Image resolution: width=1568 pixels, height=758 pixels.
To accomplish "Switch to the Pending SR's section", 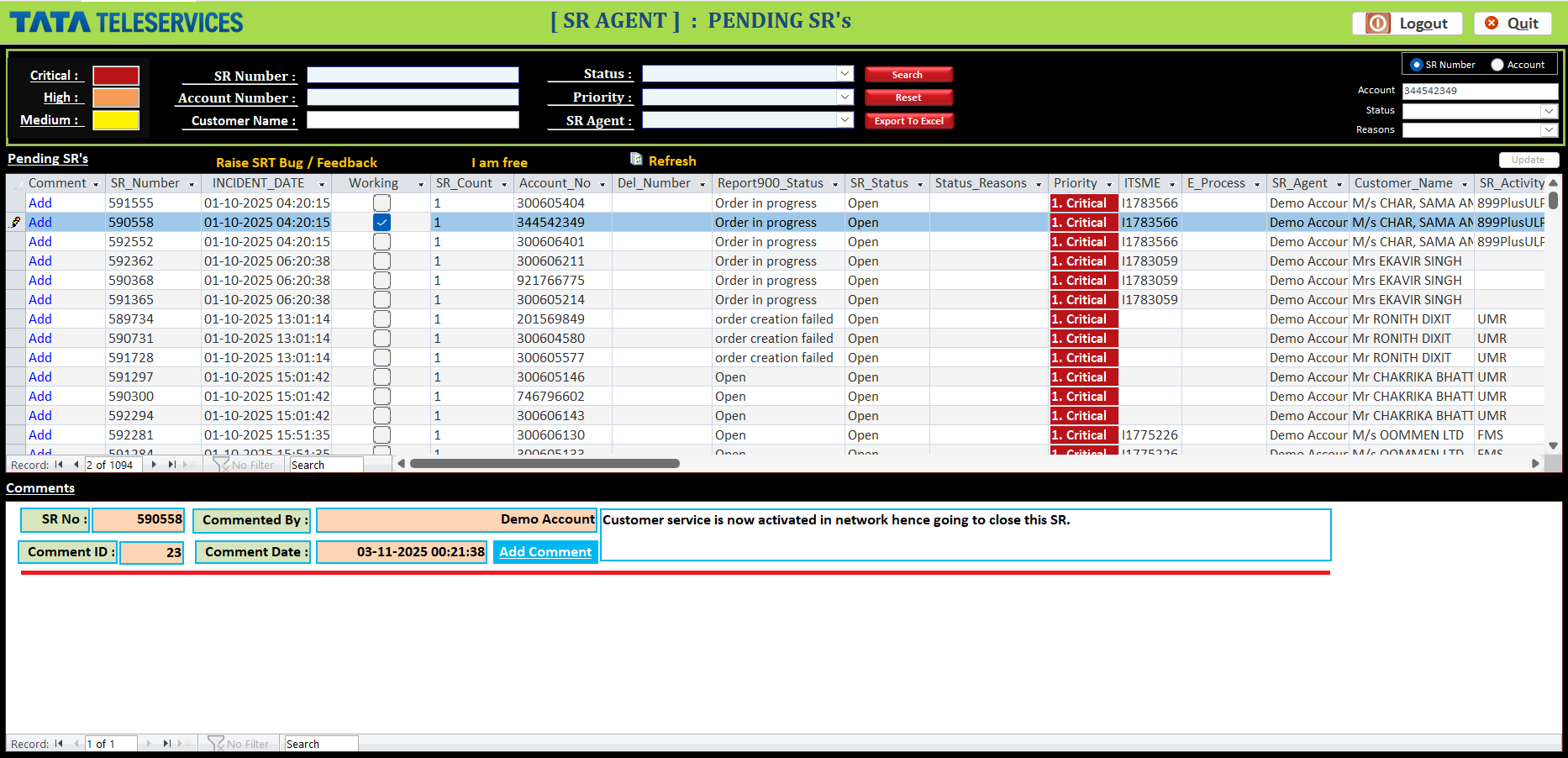I will pyautogui.click(x=47, y=158).
